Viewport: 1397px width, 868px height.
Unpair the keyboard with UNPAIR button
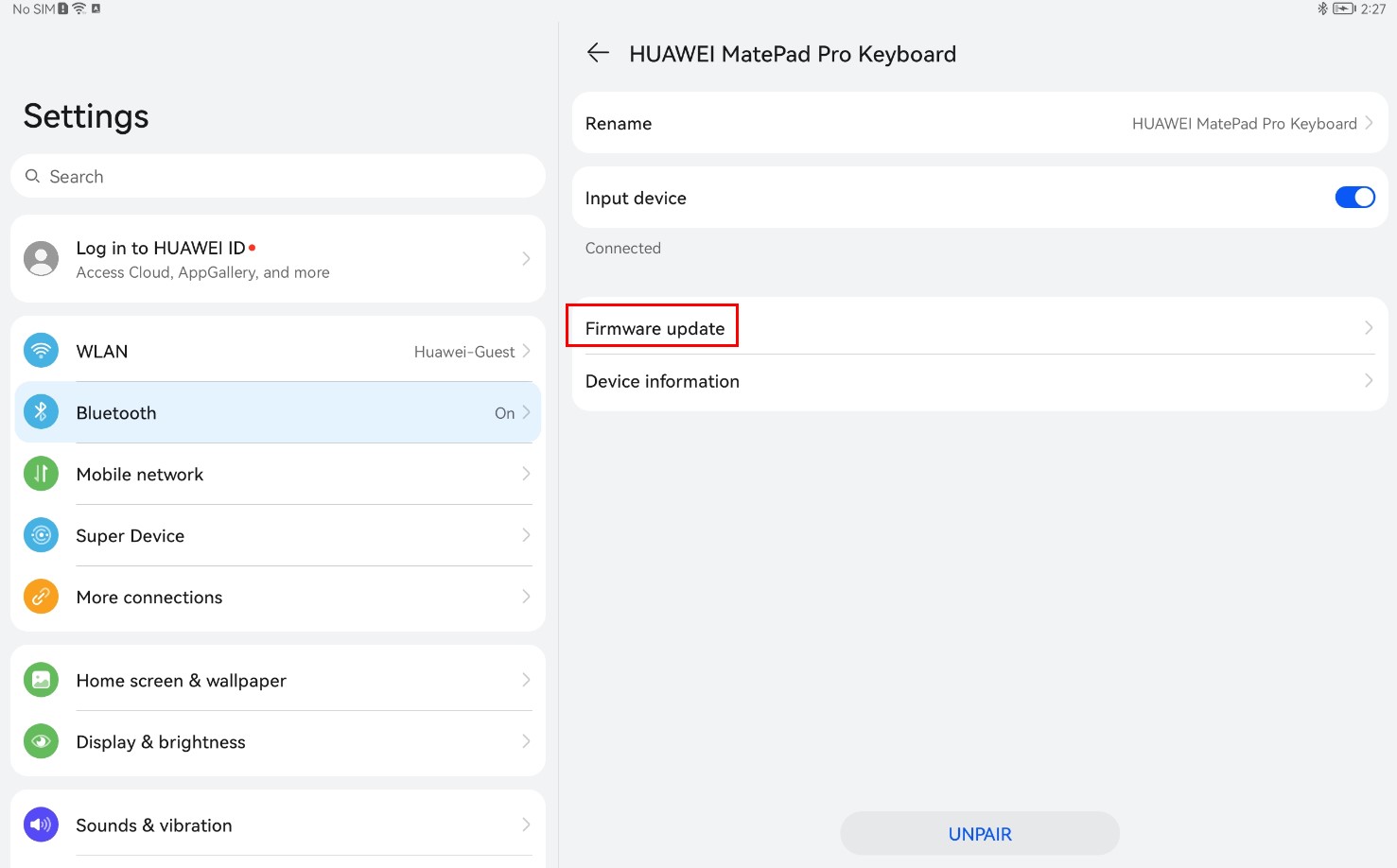pos(980,833)
